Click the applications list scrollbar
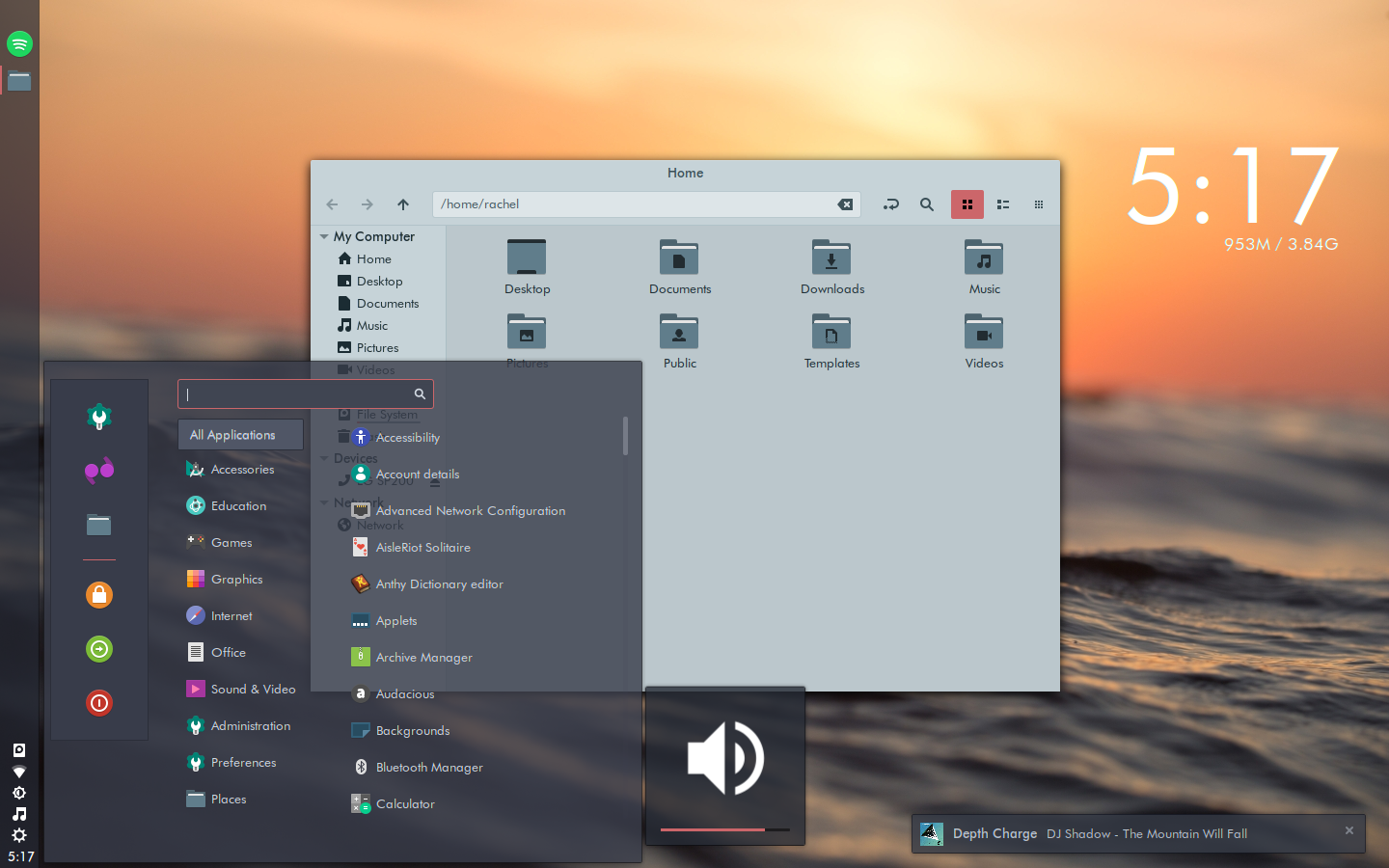Viewport: 1389px width, 868px height. [625, 436]
